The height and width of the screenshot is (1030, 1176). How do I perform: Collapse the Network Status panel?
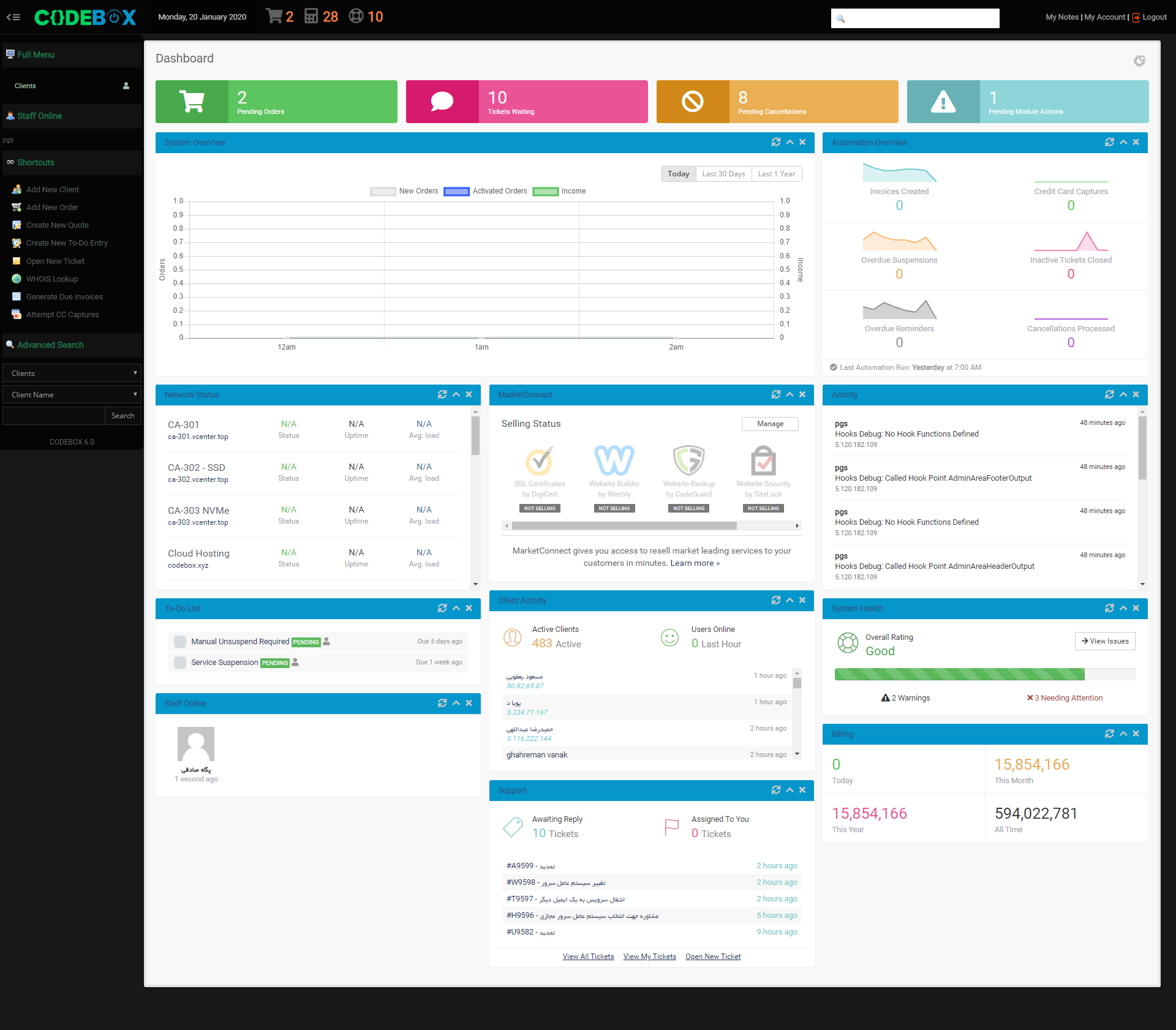[456, 394]
